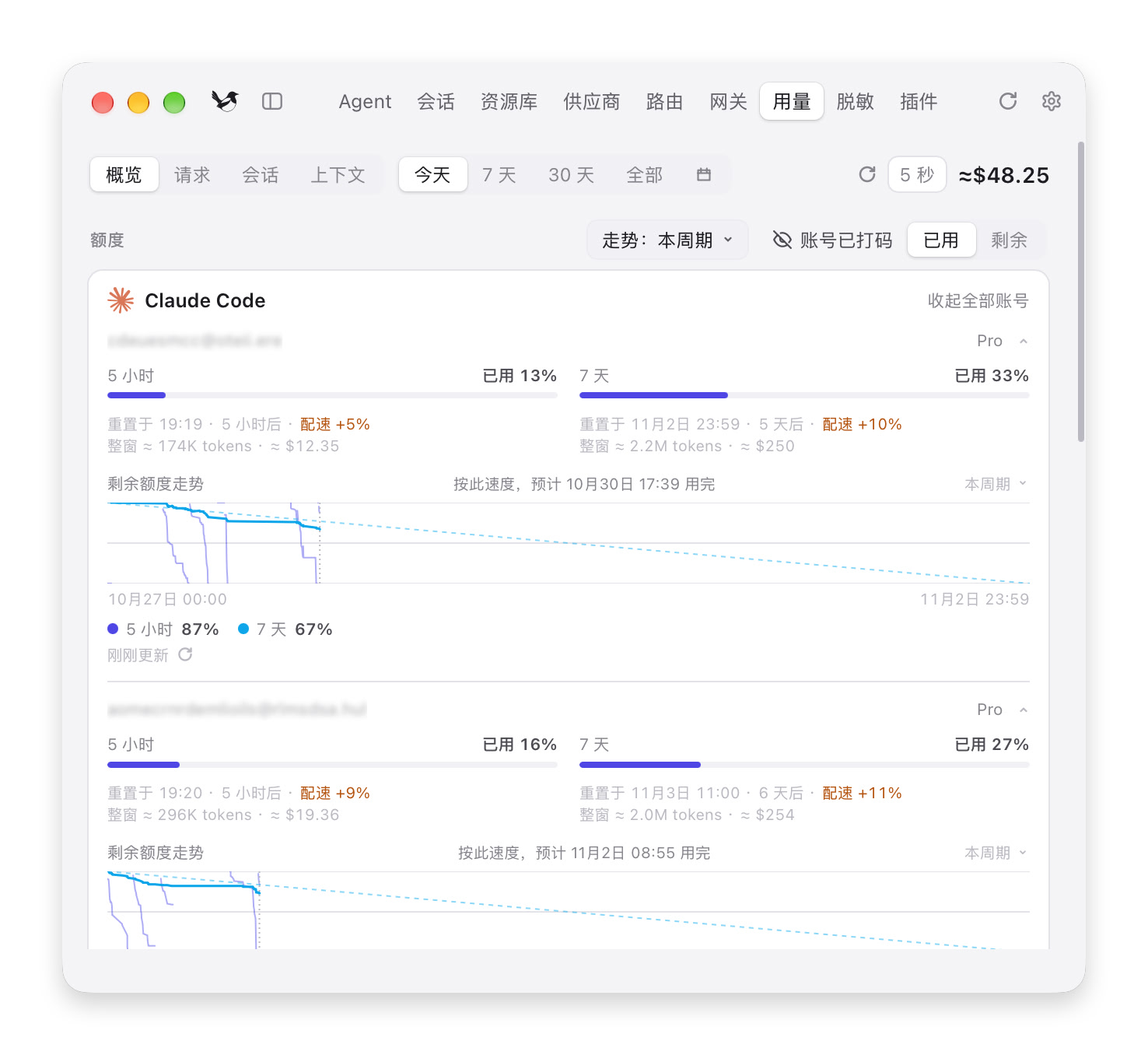Open the 路由 tab
Screen dimensions: 1148x1055
664,101
